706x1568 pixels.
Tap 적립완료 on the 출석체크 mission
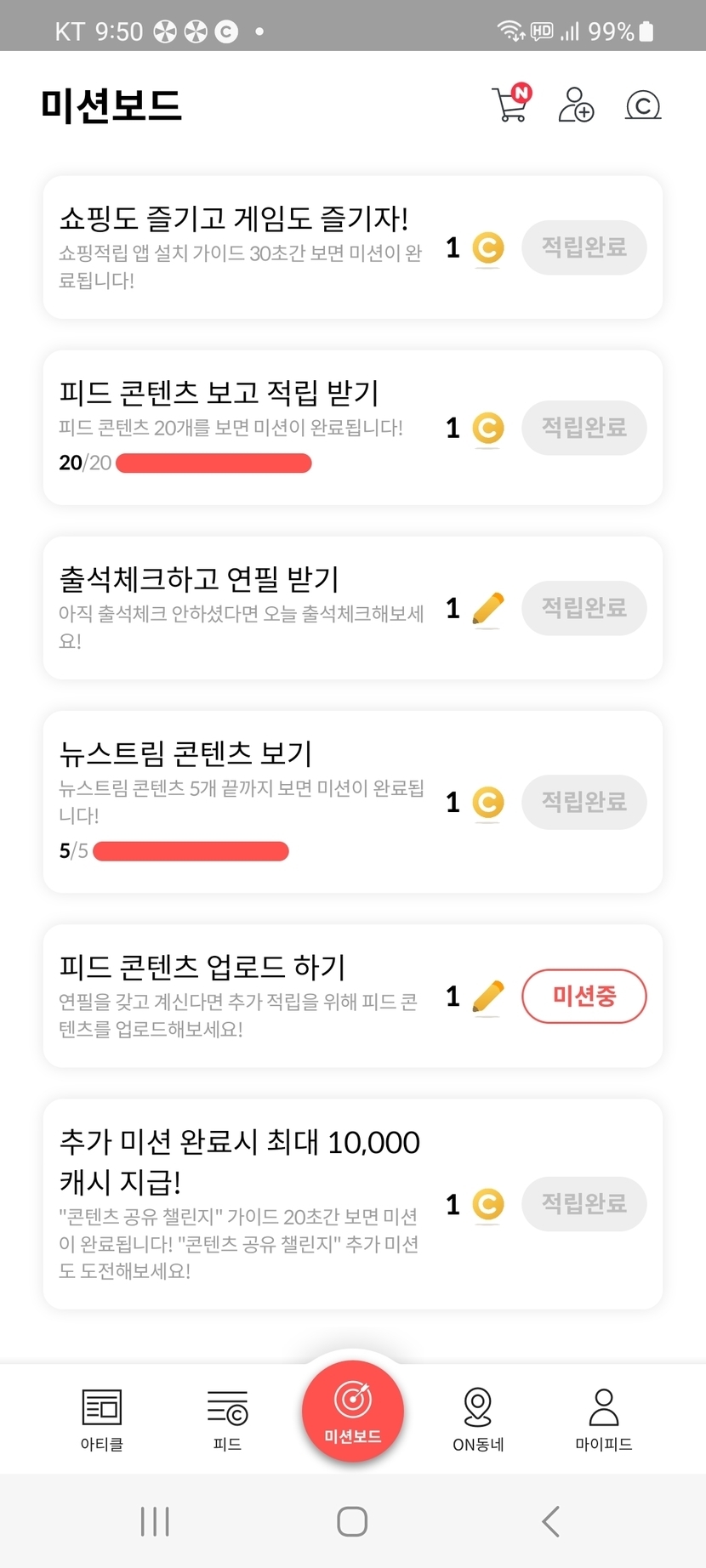(584, 608)
